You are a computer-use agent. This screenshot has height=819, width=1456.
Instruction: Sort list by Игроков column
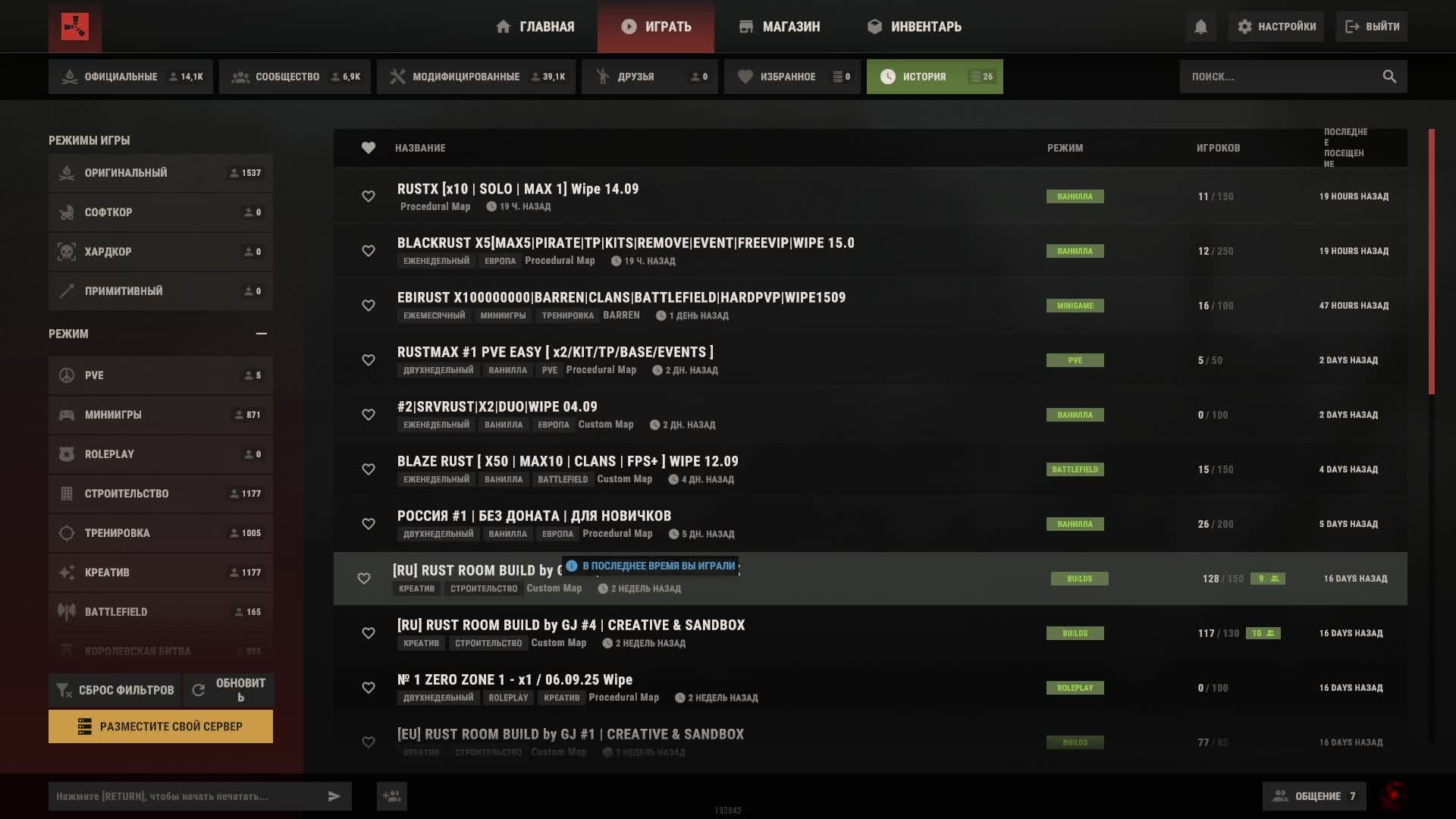tap(1218, 148)
